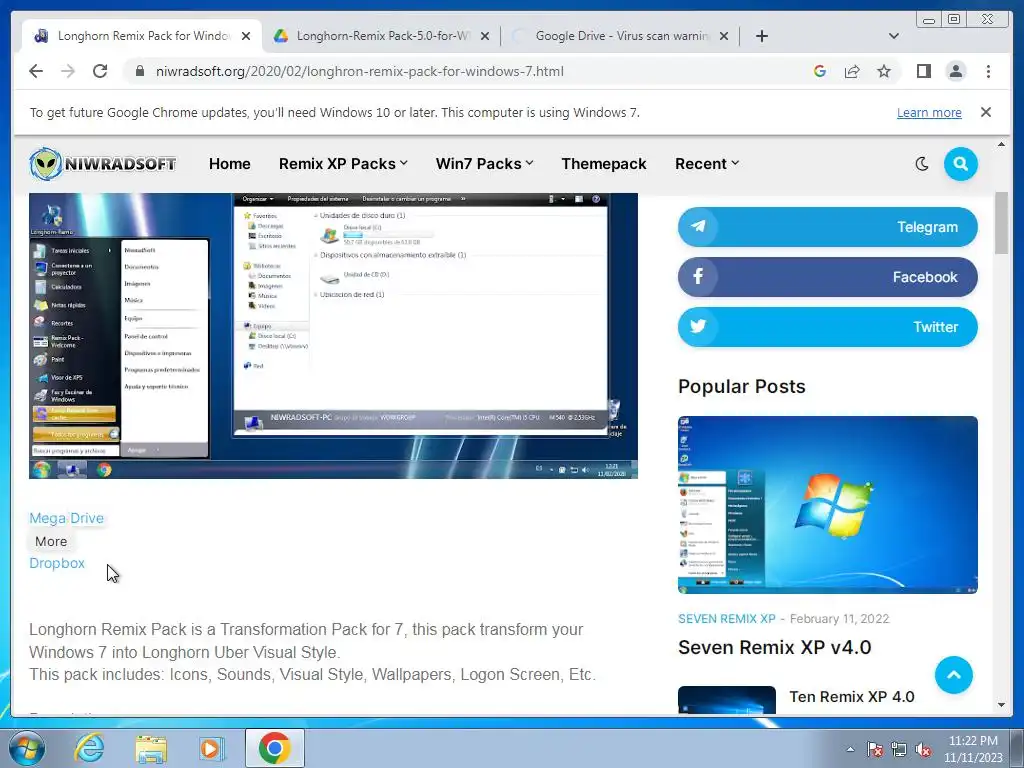1024x768 pixels.
Task: Select the Longhorn Remix Pack for Windows tab
Action: coord(135,36)
